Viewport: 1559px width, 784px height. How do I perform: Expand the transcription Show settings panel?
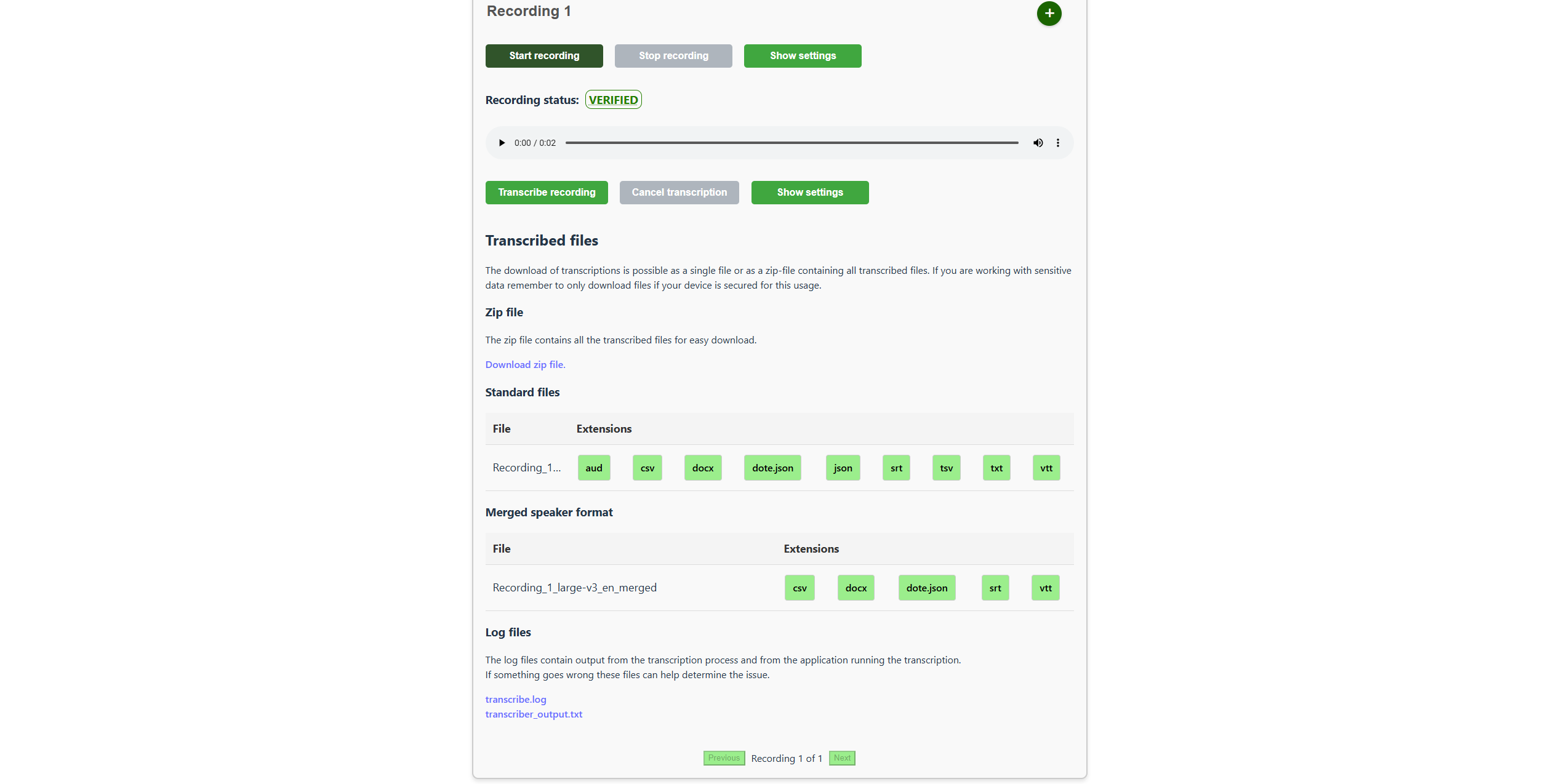(x=809, y=193)
